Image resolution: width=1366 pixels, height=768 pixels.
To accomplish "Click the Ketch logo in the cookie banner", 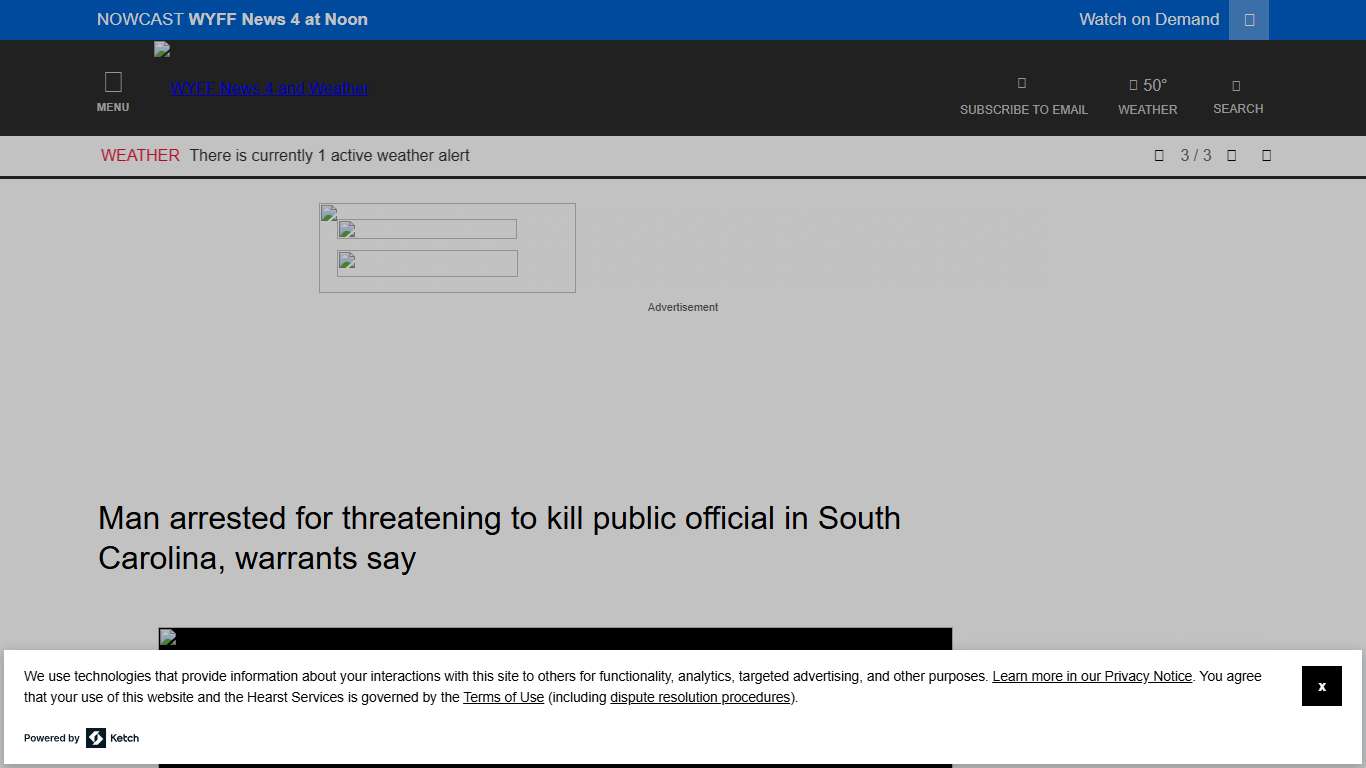I will (97, 738).
